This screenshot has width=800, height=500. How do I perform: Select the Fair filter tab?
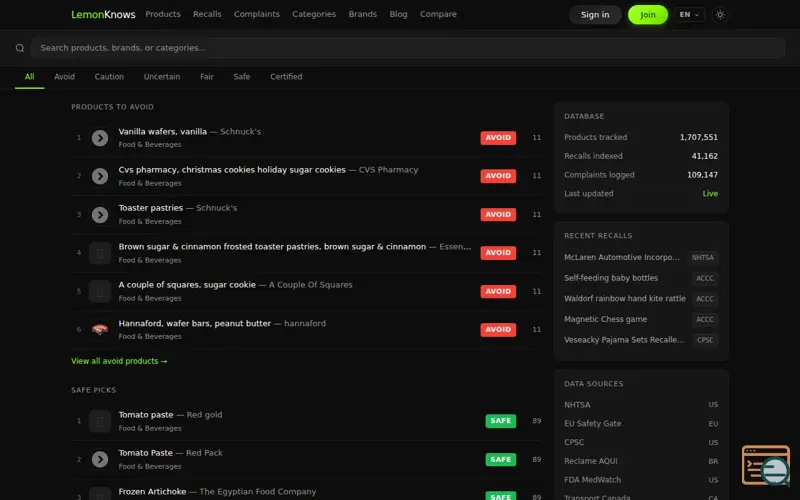click(207, 77)
